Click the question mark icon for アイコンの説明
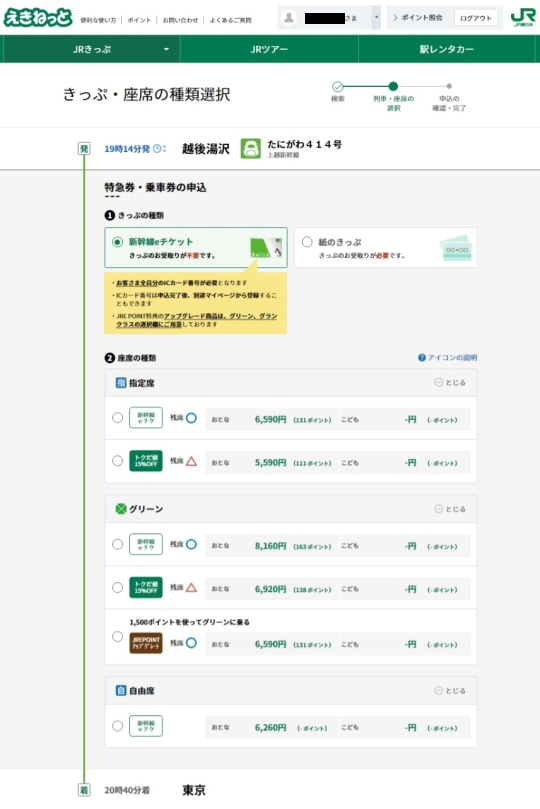 tap(422, 358)
